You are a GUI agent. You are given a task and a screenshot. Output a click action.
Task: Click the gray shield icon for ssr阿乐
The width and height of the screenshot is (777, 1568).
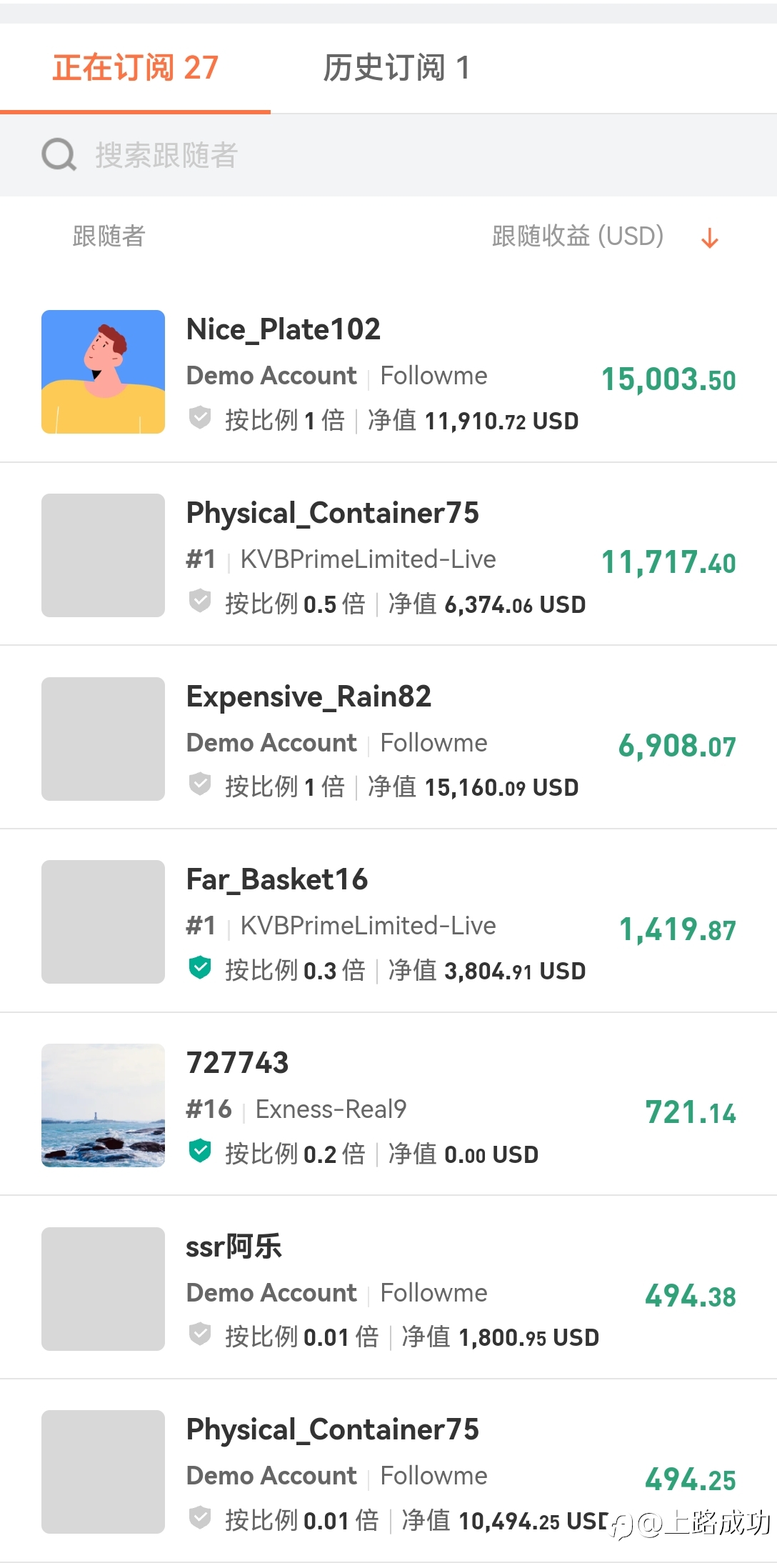[x=200, y=1334]
